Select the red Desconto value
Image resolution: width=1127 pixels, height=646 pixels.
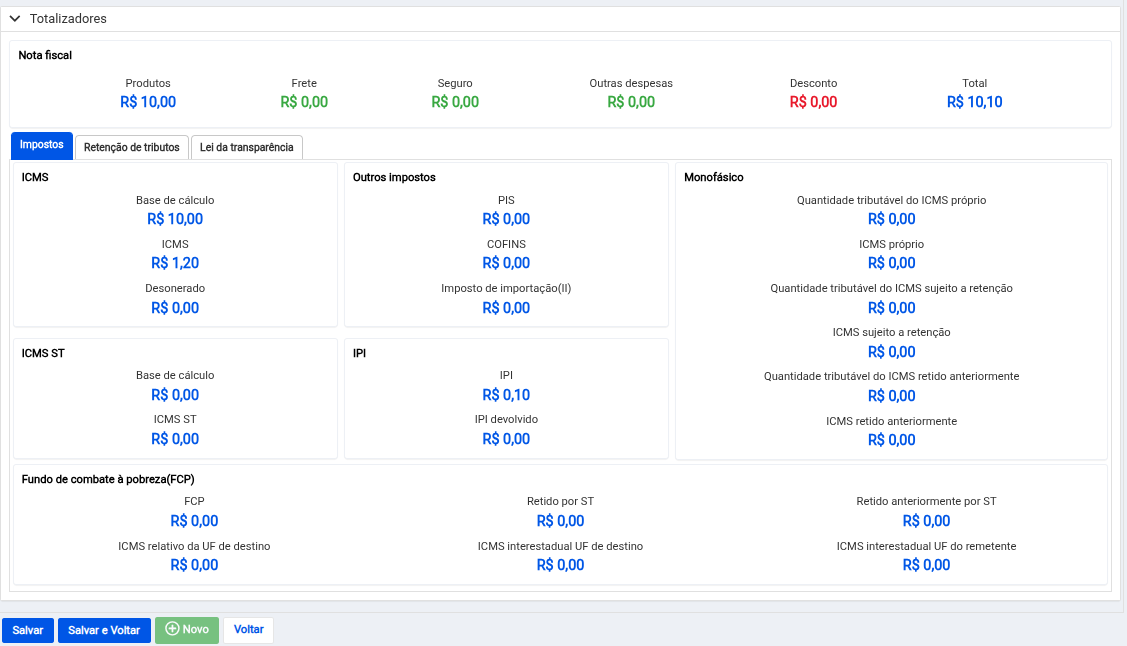[813, 102]
